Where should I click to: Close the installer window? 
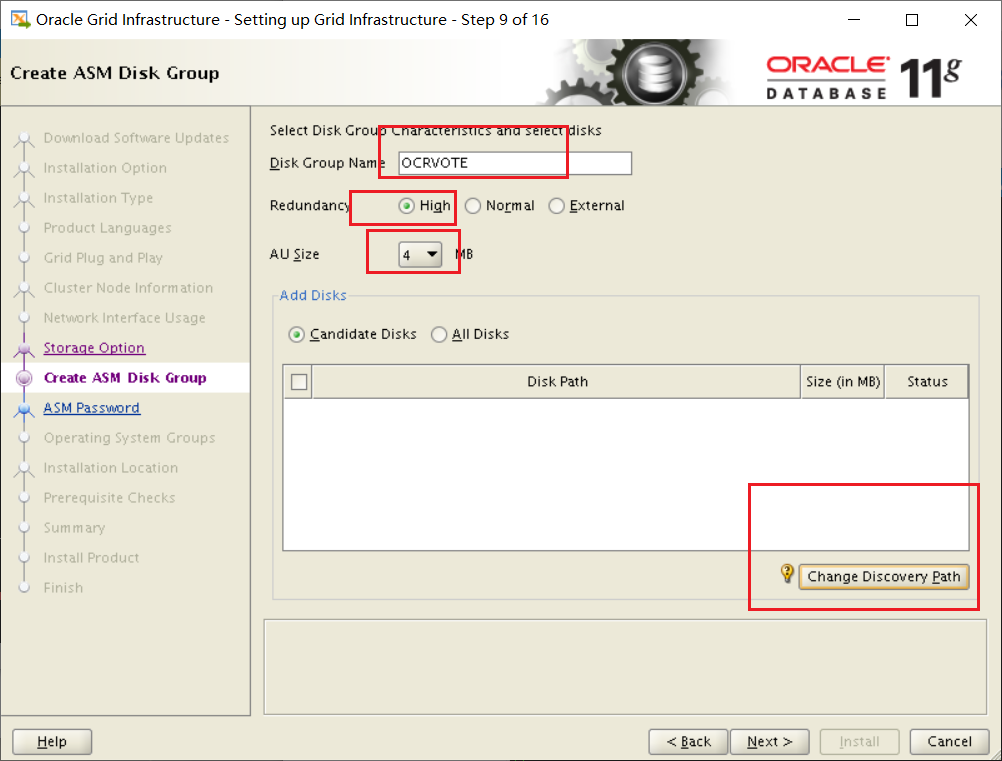pyautogui.click(x=971, y=20)
